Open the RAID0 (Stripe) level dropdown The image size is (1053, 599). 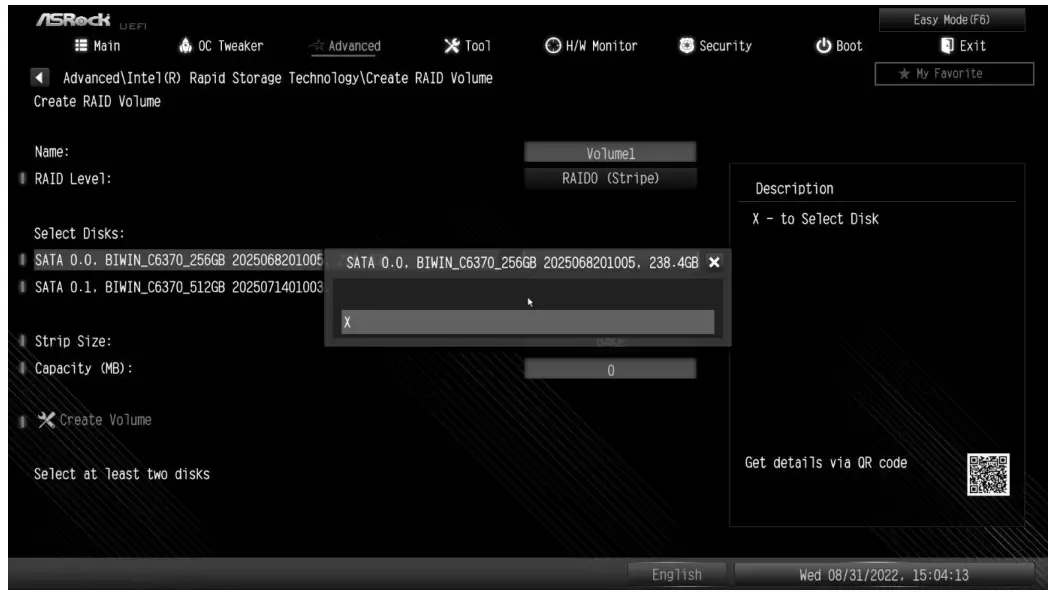point(610,179)
